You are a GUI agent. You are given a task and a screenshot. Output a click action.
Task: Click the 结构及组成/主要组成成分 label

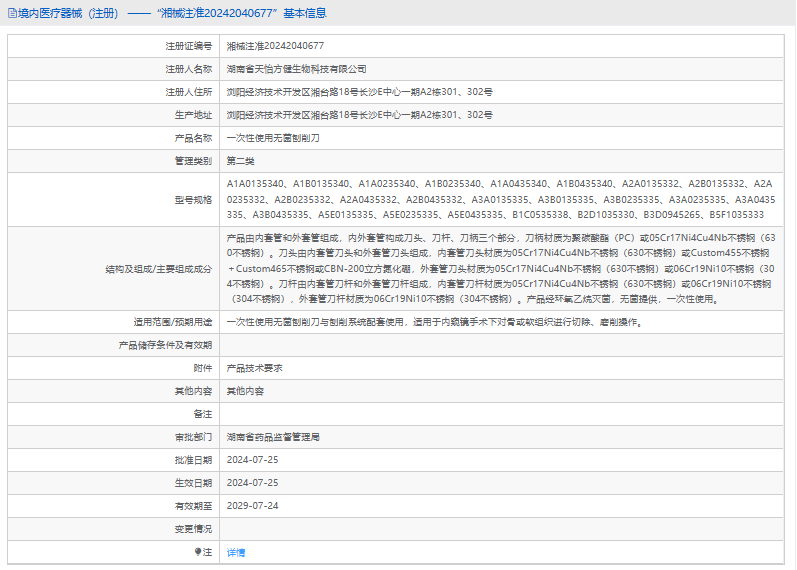159,269
